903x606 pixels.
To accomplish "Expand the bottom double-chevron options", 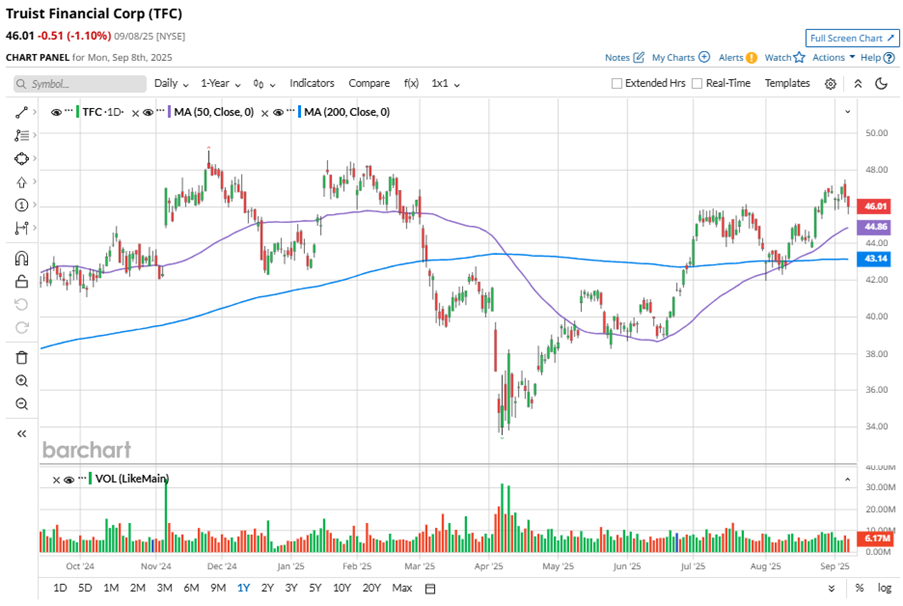I will [x=832, y=589].
